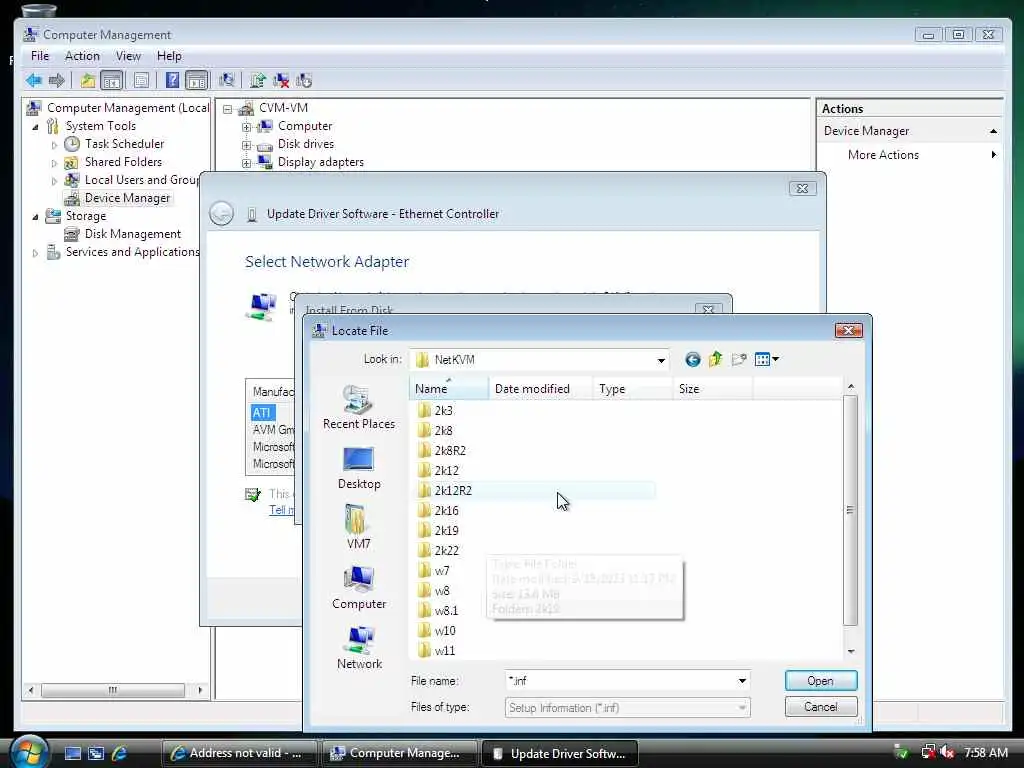Click the Cancel button in Locate File
The image size is (1024, 768).
tap(820, 707)
